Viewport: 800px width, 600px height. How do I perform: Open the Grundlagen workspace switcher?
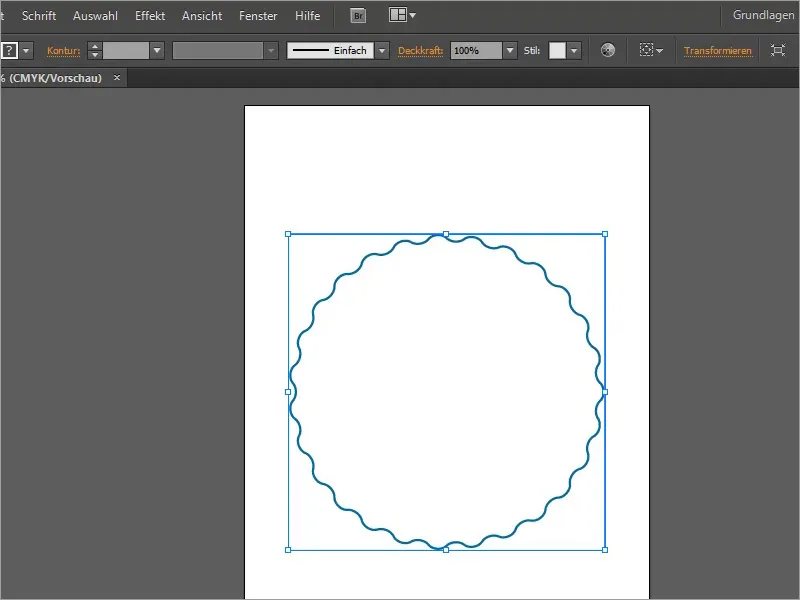763,15
